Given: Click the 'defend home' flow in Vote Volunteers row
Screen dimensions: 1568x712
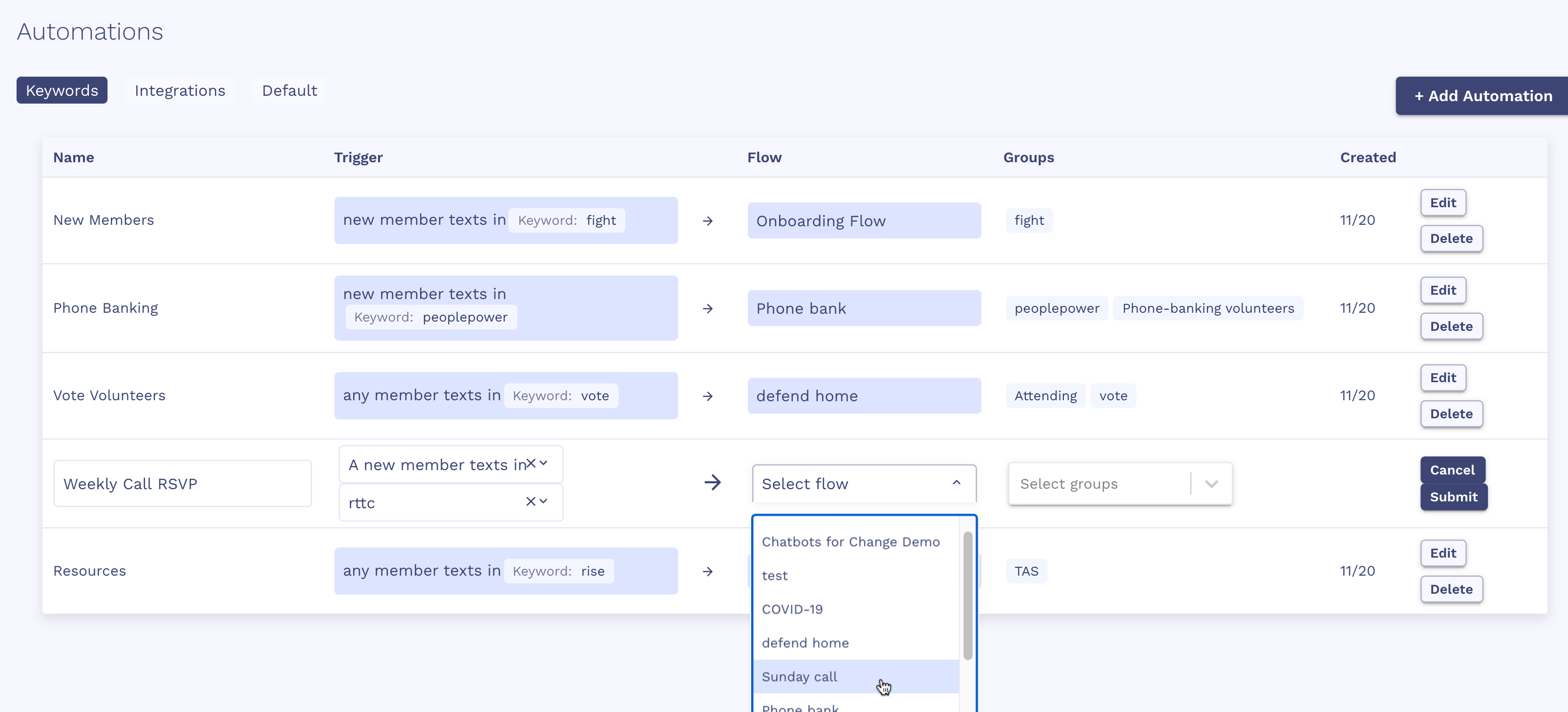Looking at the screenshot, I should [864, 396].
